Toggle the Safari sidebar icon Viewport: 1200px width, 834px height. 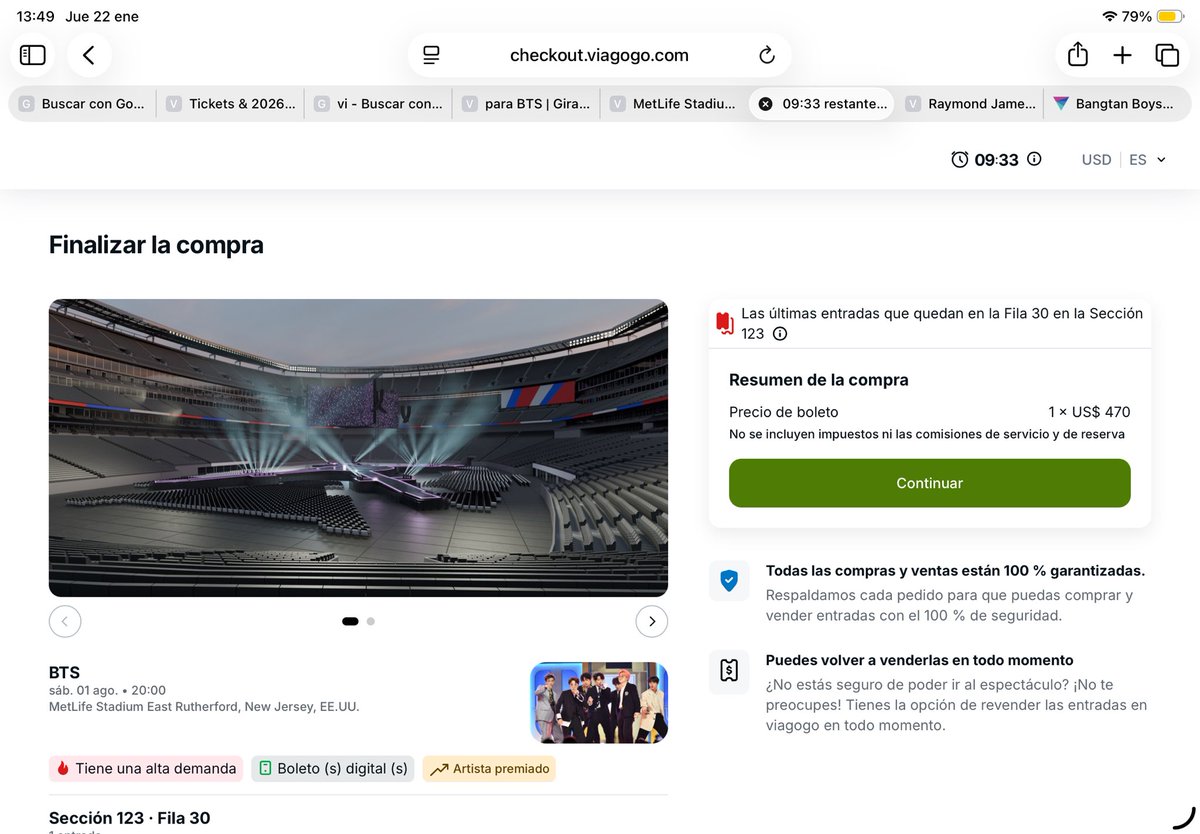(32, 55)
